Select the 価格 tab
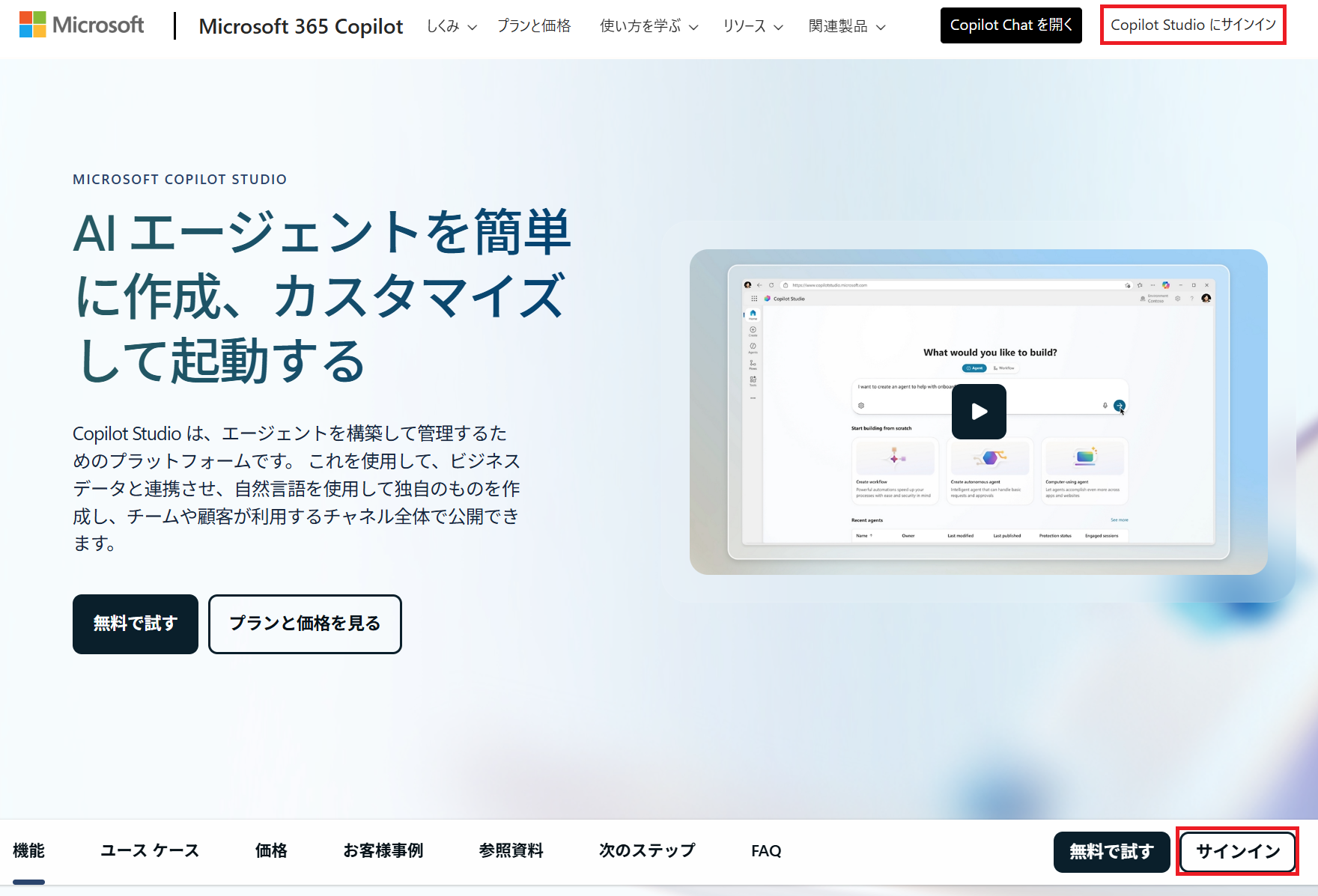 pyautogui.click(x=271, y=851)
